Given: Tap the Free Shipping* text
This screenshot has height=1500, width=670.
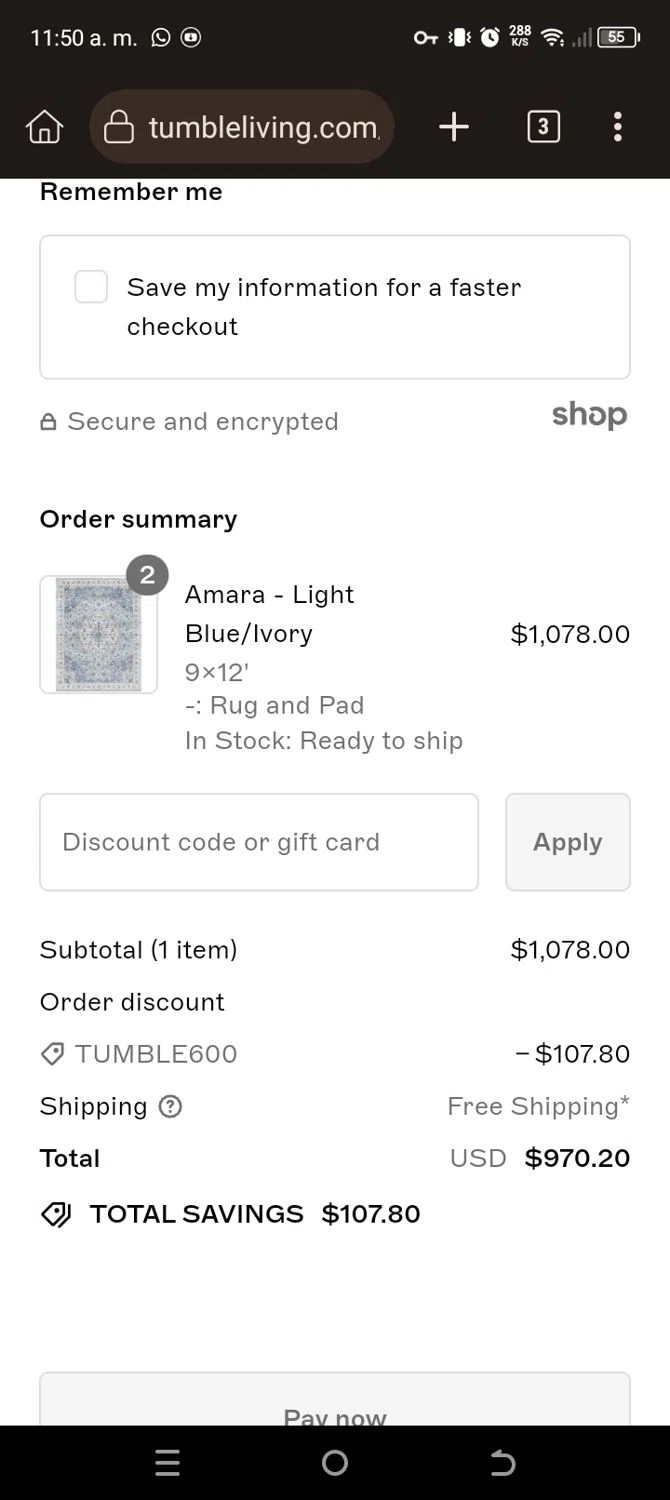Looking at the screenshot, I should (538, 1106).
